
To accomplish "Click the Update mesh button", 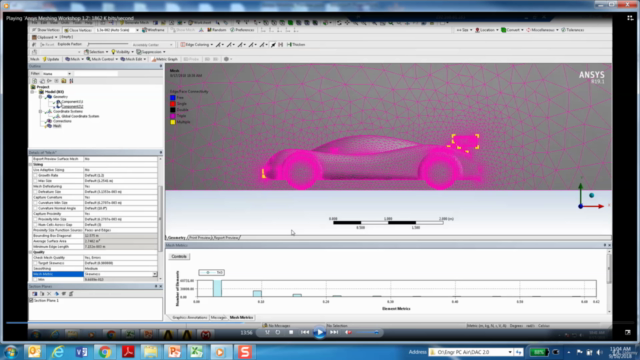I will [51, 59].
